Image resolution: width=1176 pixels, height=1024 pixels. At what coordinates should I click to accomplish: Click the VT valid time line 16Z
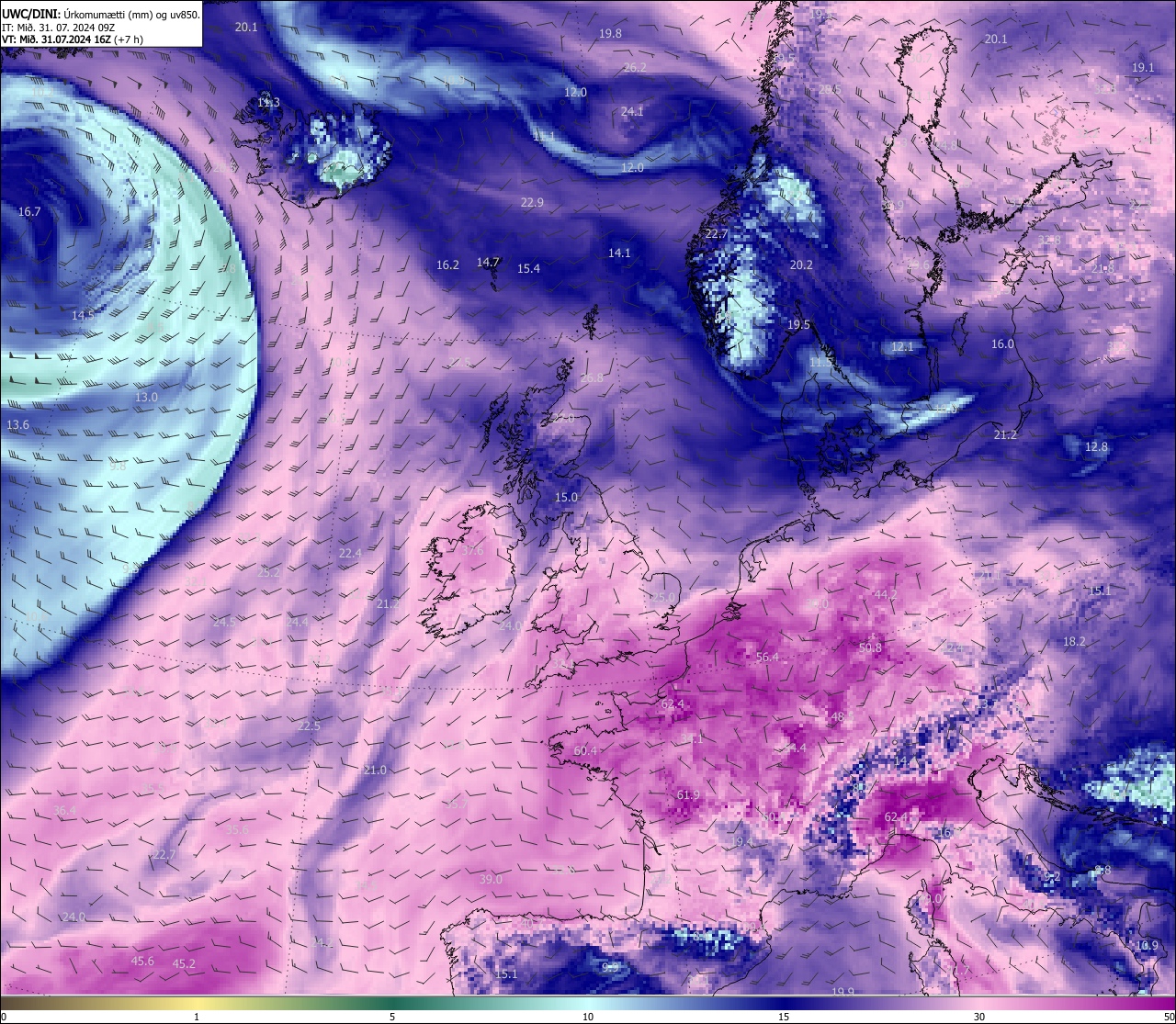click(73, 39)
